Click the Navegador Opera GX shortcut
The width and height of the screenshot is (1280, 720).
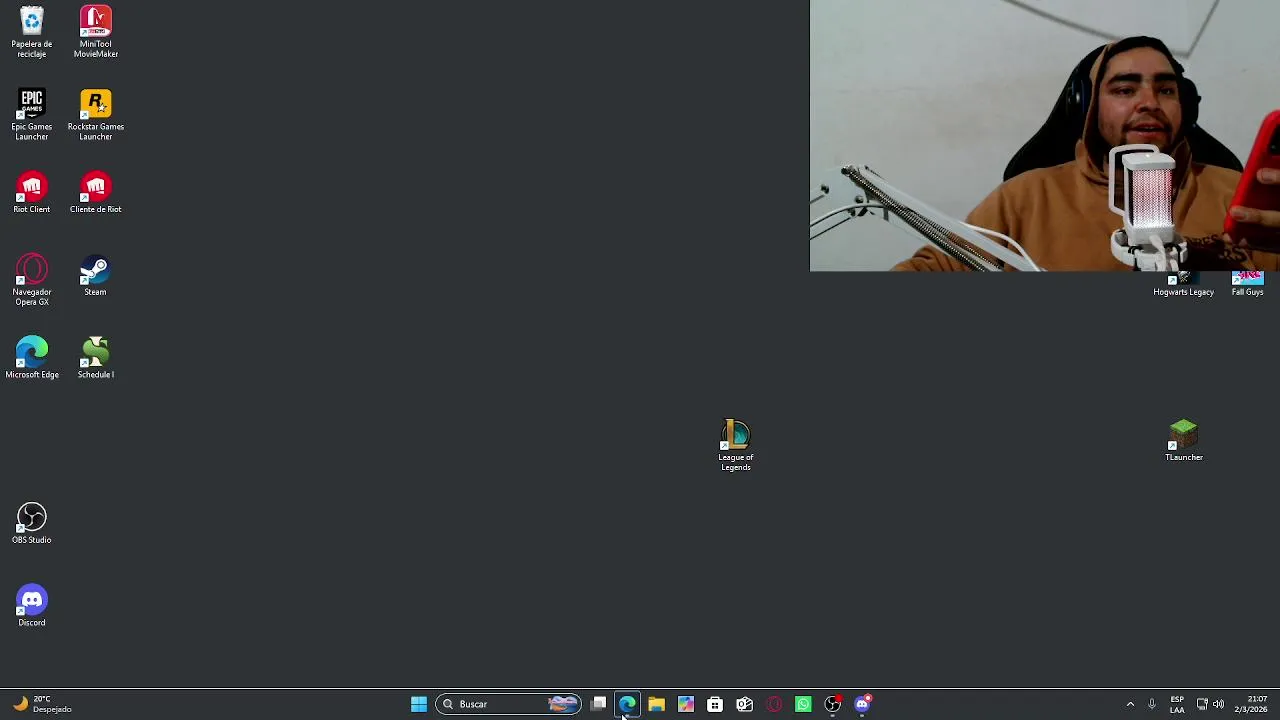point(32,280)
